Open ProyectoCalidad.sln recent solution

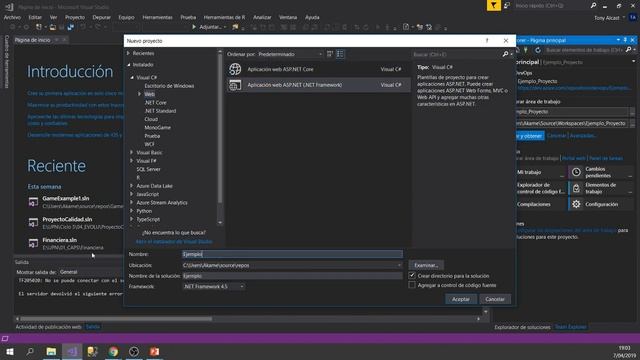click(x=67, y=219)
